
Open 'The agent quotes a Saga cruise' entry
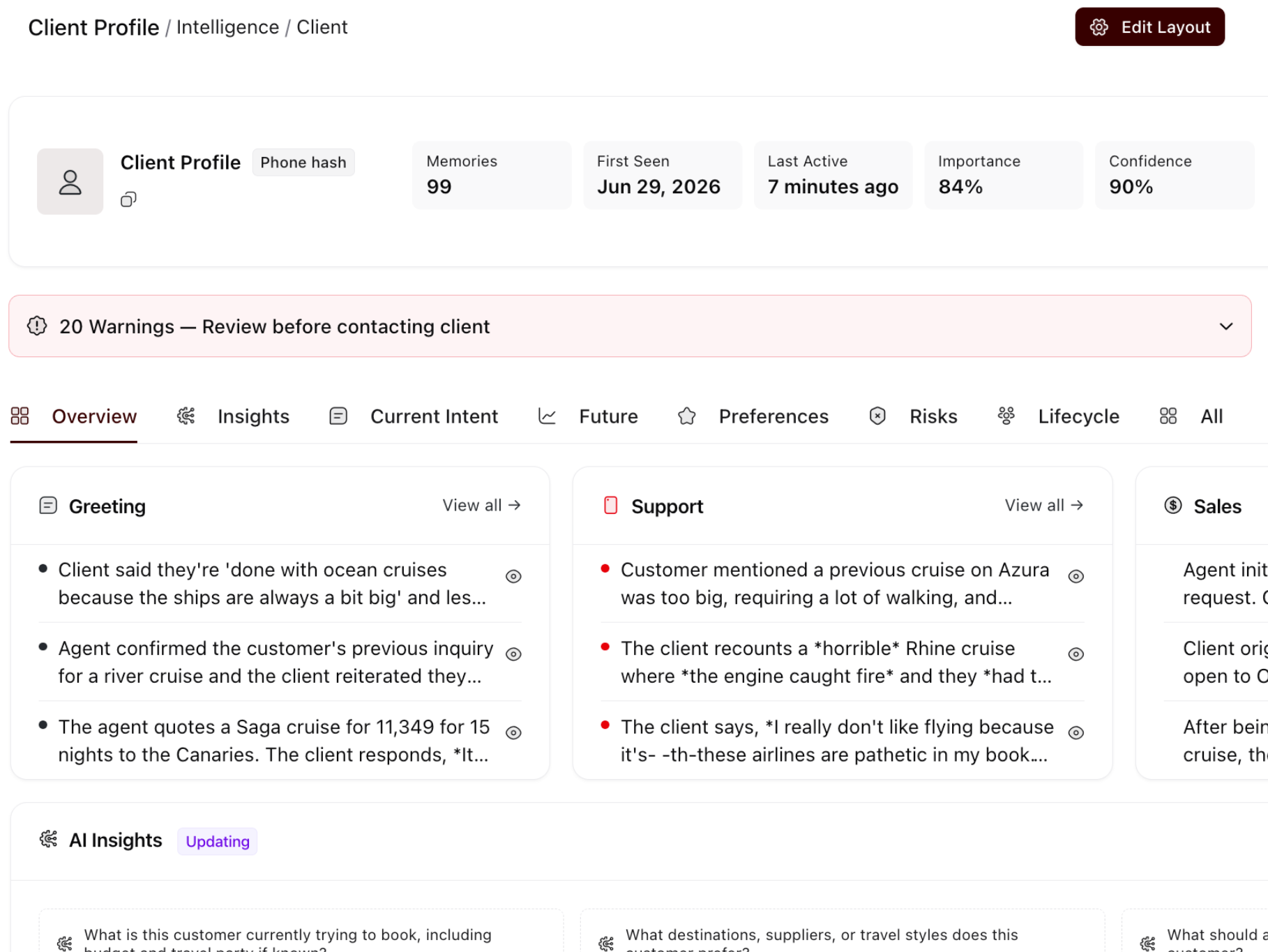pos(274,741)
